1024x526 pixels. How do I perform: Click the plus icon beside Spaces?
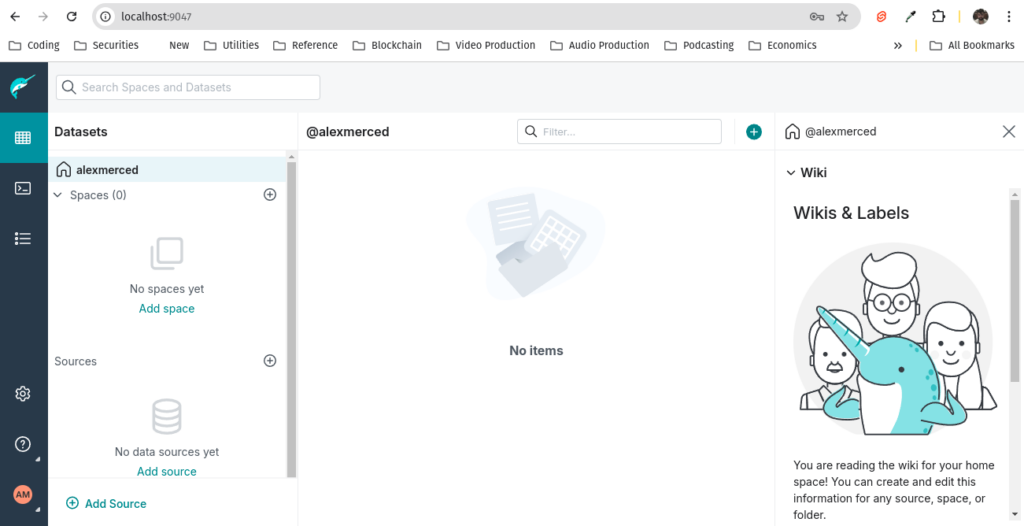point(270,195)
